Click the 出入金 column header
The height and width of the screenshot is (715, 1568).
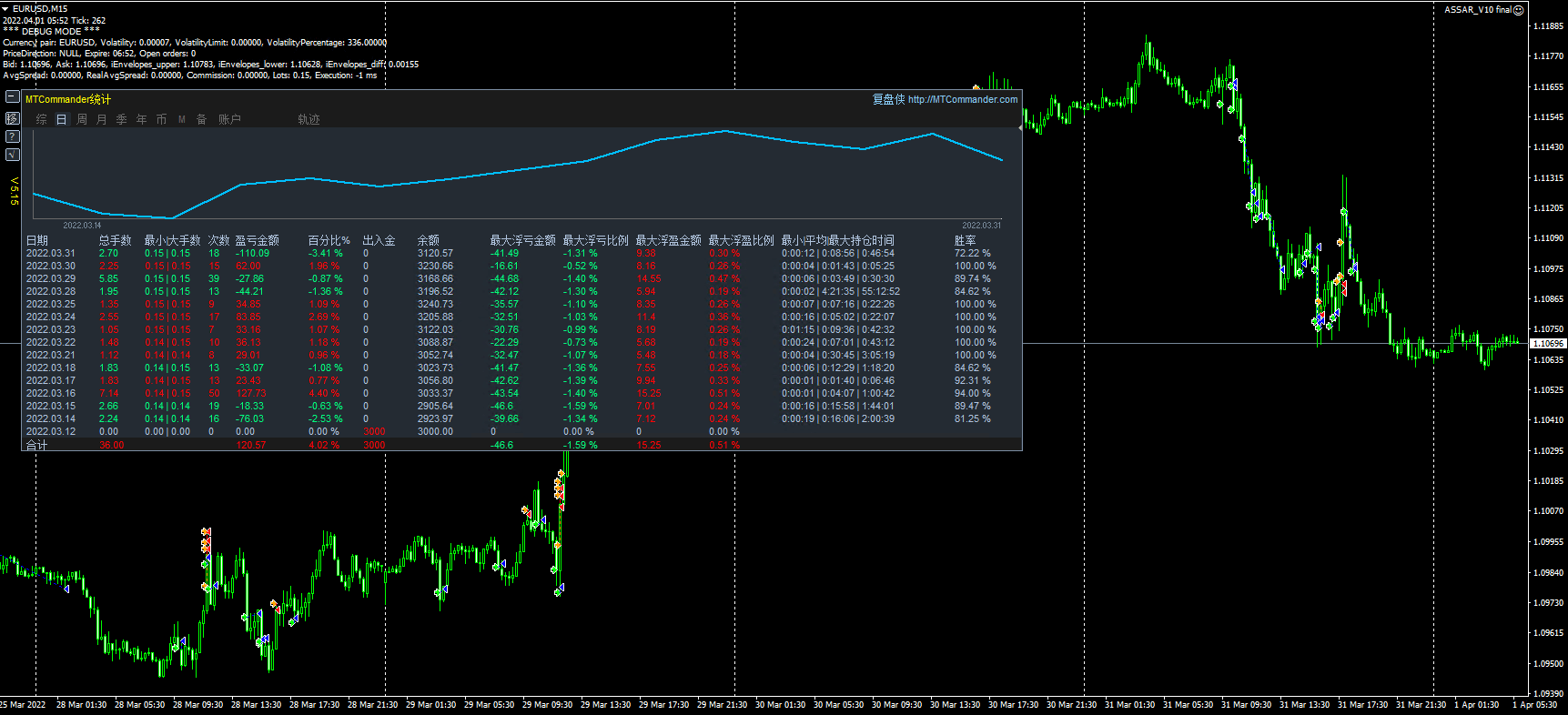coord(379,240)
